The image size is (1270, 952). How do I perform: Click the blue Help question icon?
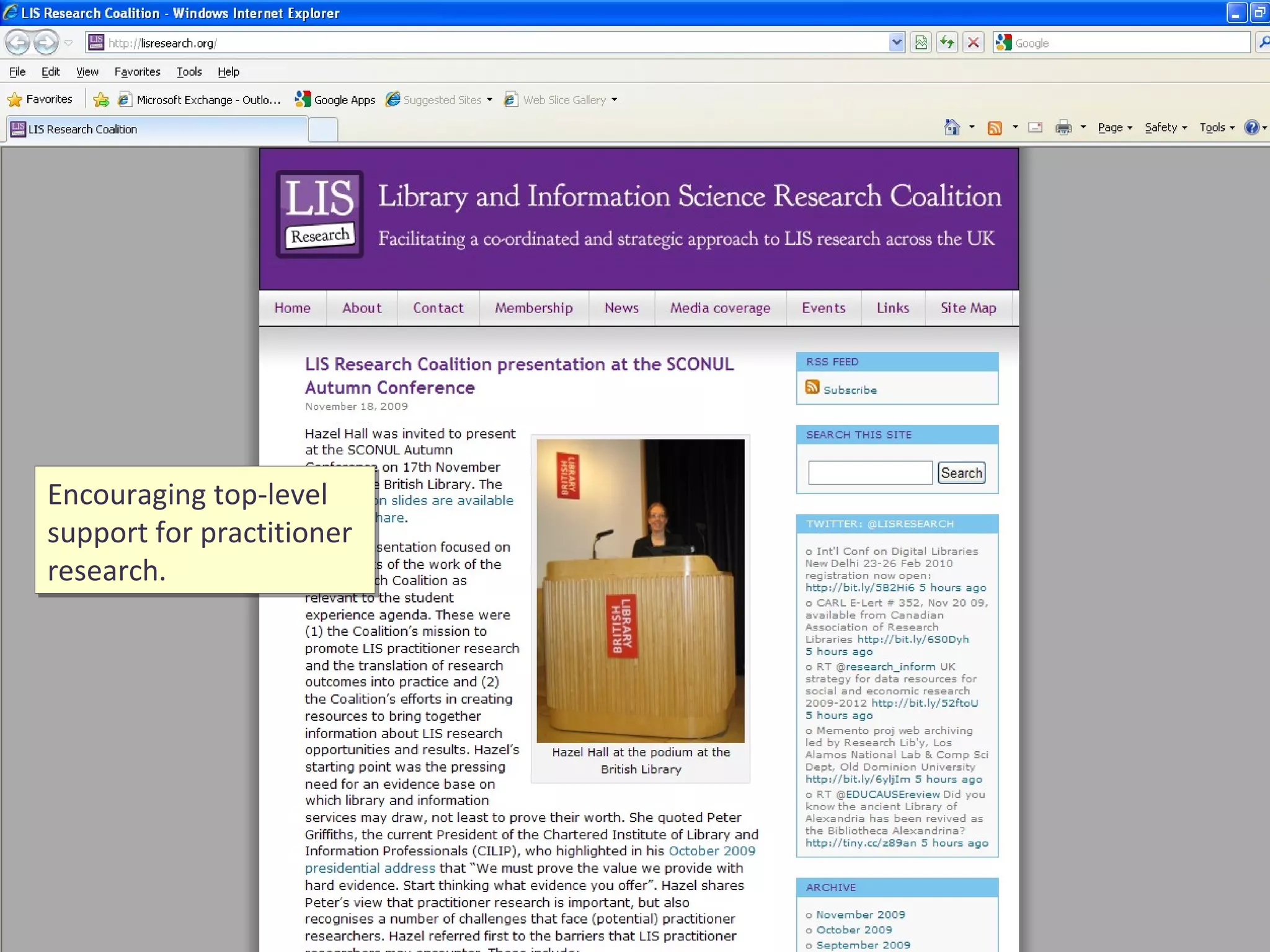(1252, 128)
